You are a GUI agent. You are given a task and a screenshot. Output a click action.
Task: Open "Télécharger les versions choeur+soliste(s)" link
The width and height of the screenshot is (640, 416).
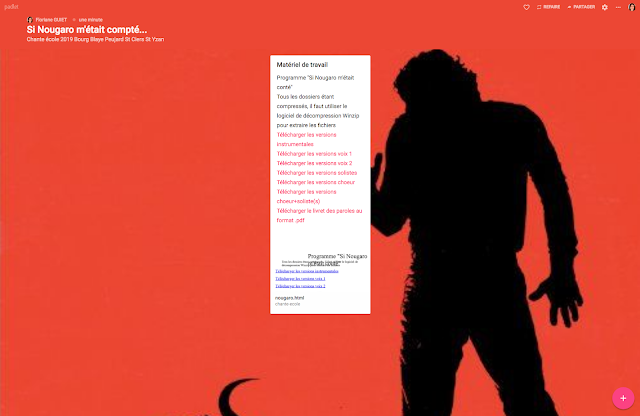click(307, 196)
